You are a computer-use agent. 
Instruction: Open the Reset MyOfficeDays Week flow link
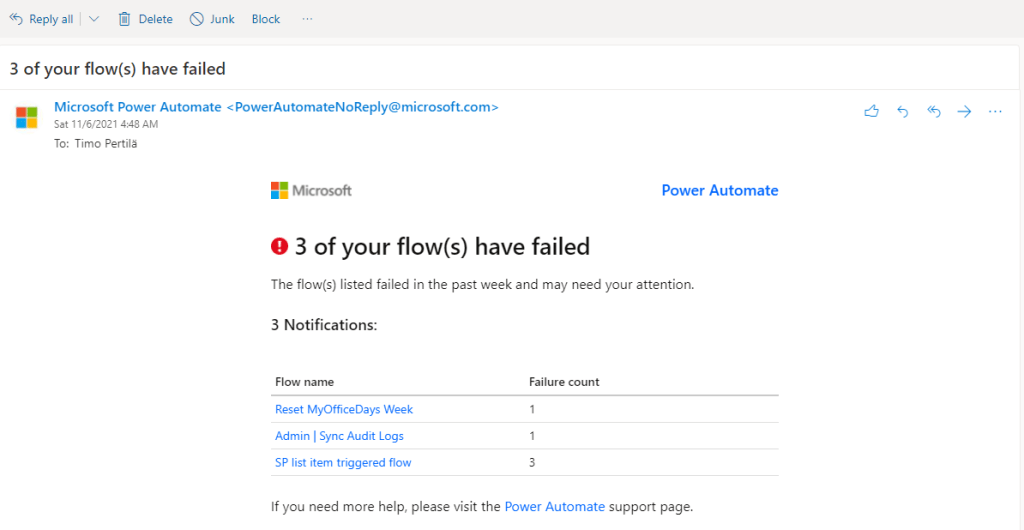pos(344,409)
